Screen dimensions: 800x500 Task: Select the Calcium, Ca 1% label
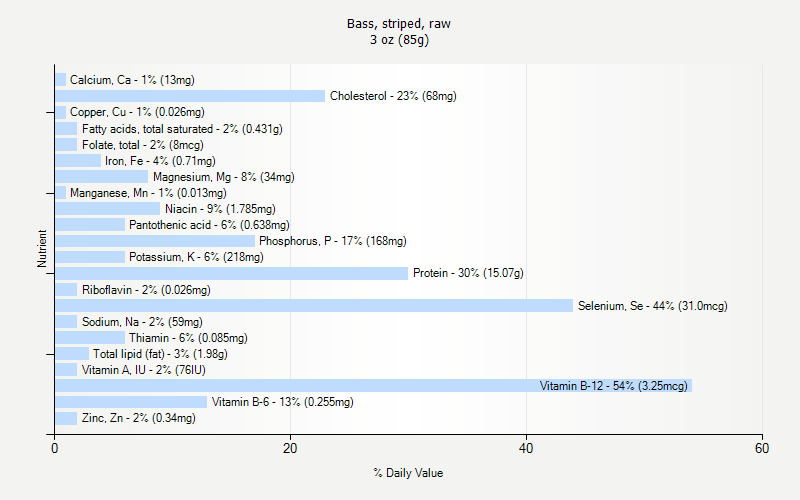(x=132, y=80)
